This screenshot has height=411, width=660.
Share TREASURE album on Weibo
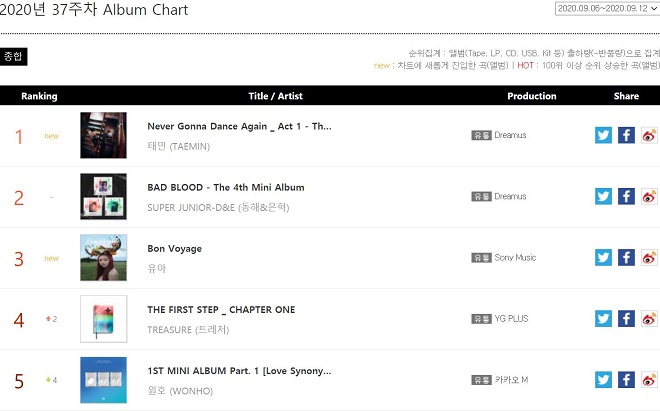click(x=649, y=319)
